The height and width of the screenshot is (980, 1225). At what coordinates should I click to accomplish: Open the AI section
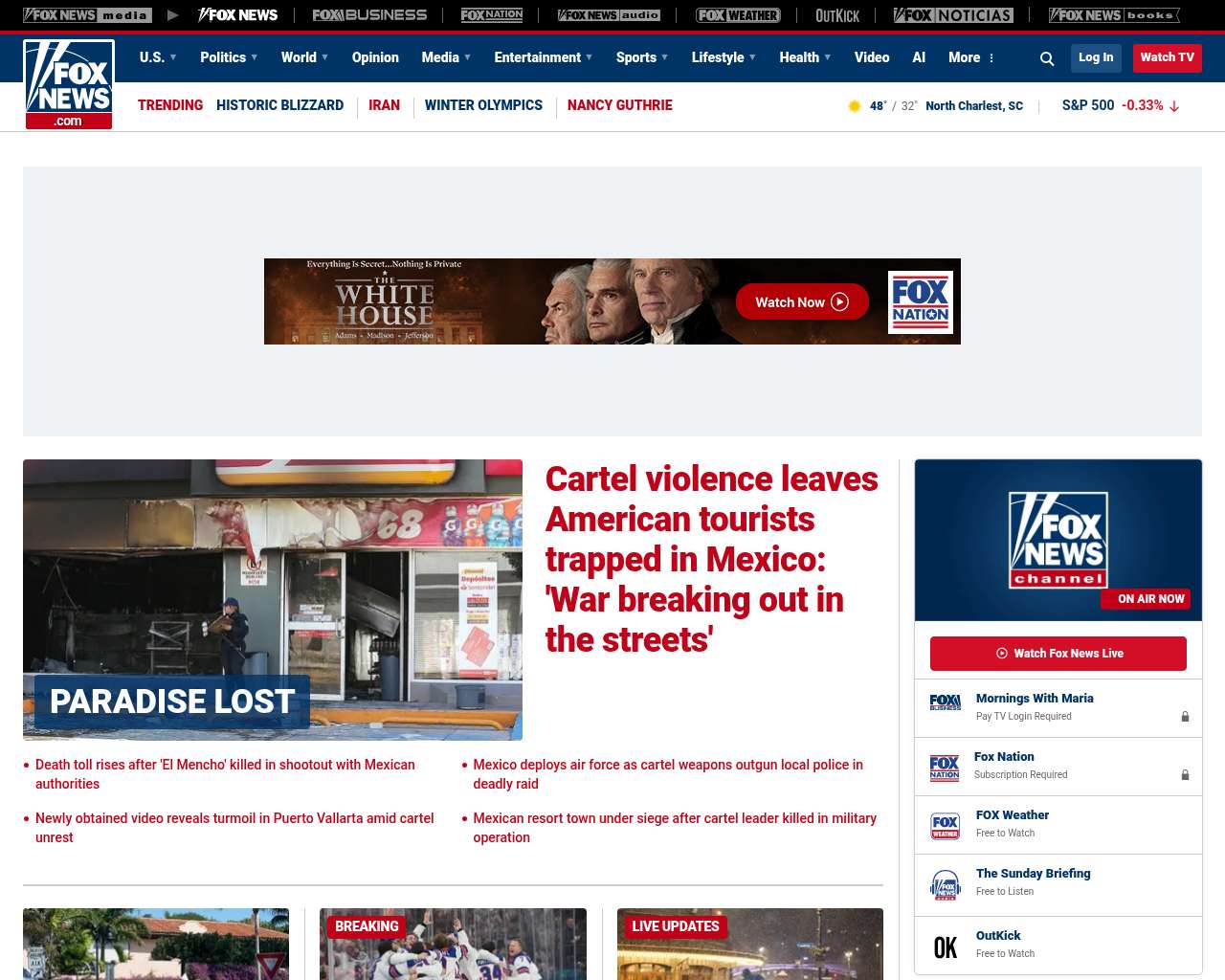[919, 57]
